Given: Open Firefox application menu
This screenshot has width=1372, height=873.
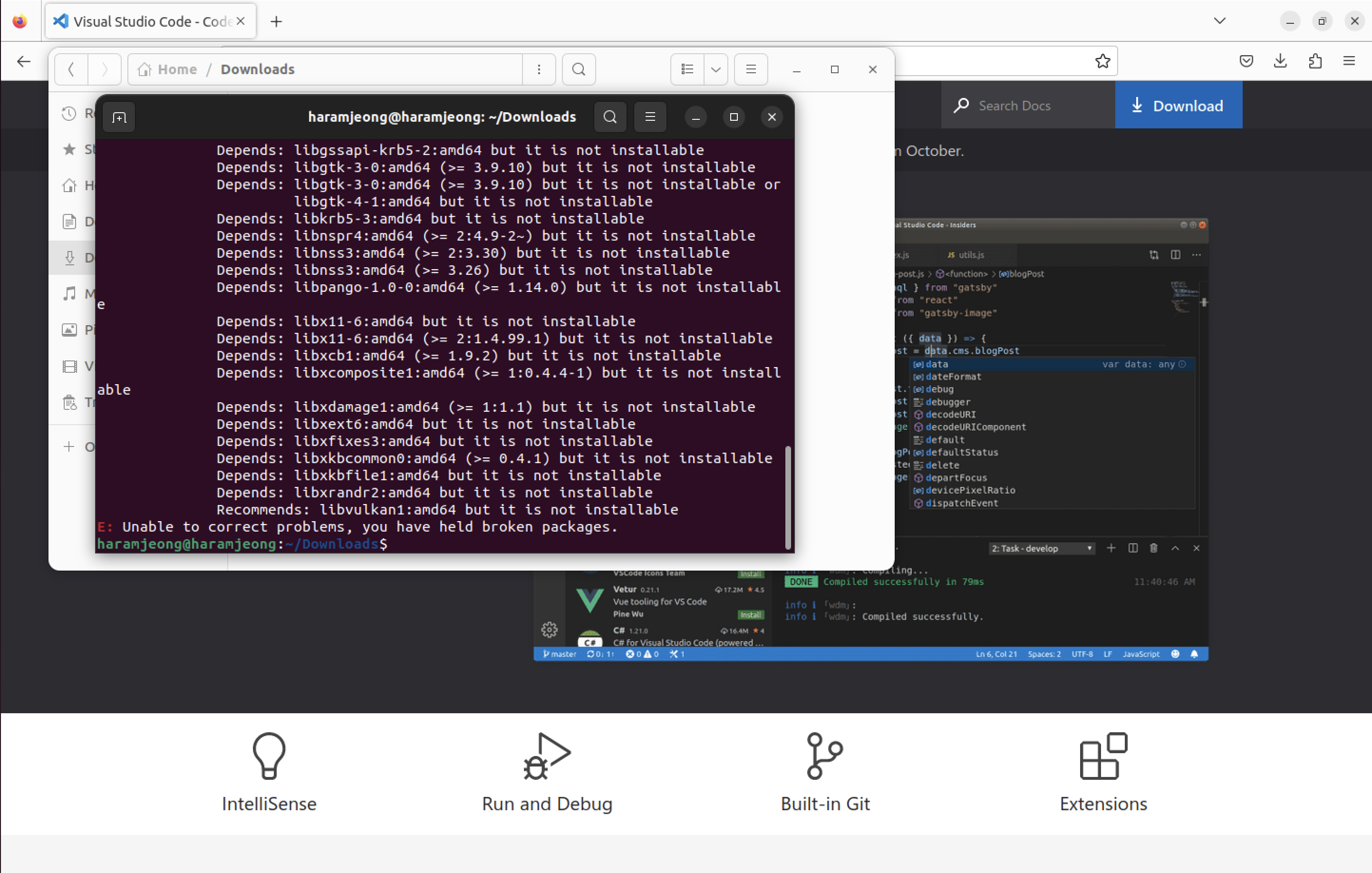Looking at the screenshot, I should pyautogui.click(x=1349, y=61).
